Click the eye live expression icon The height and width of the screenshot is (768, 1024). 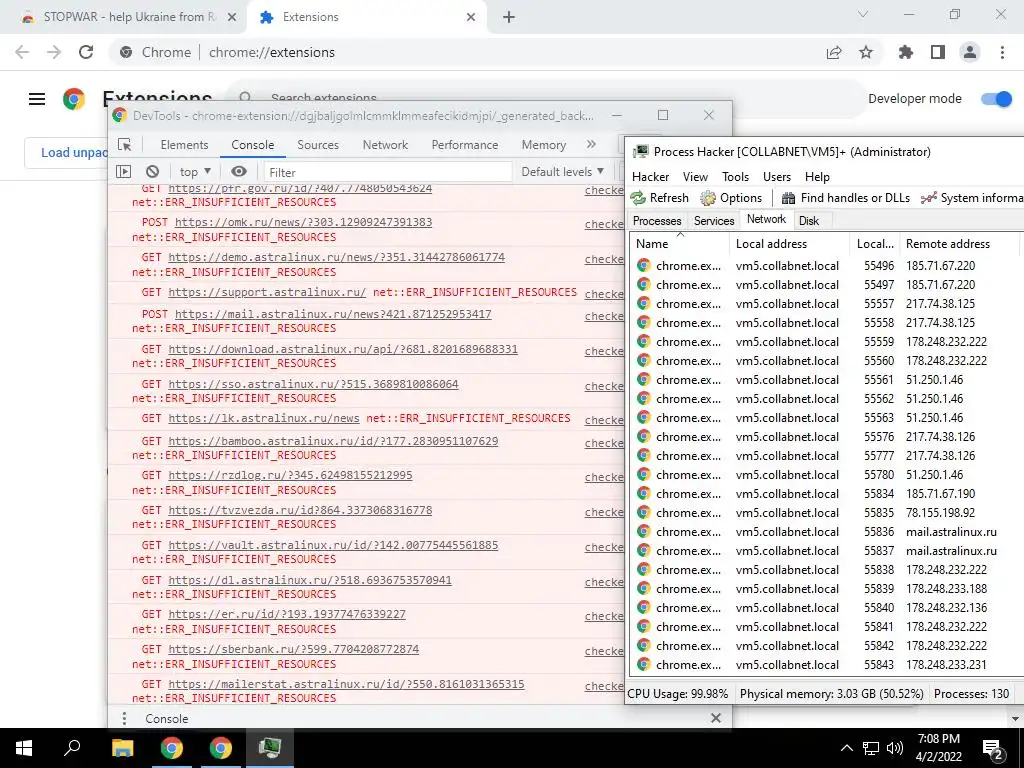click(239, 172)
